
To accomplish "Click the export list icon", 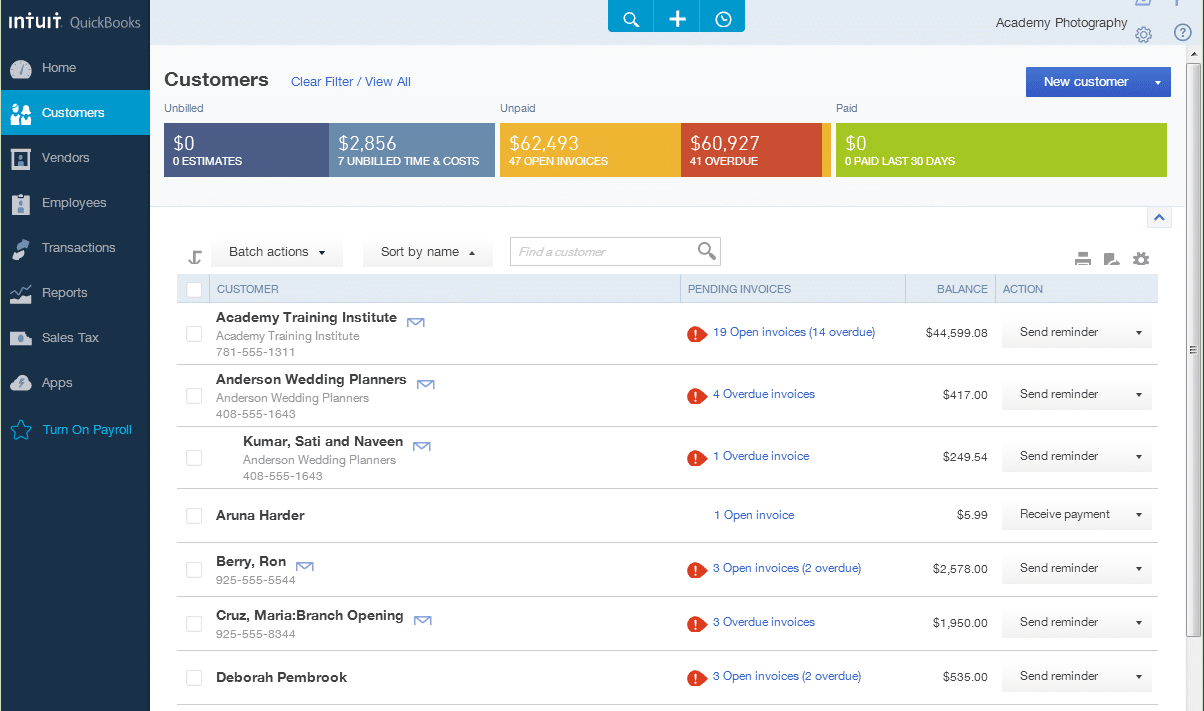I will click(x=1111, y=260).
